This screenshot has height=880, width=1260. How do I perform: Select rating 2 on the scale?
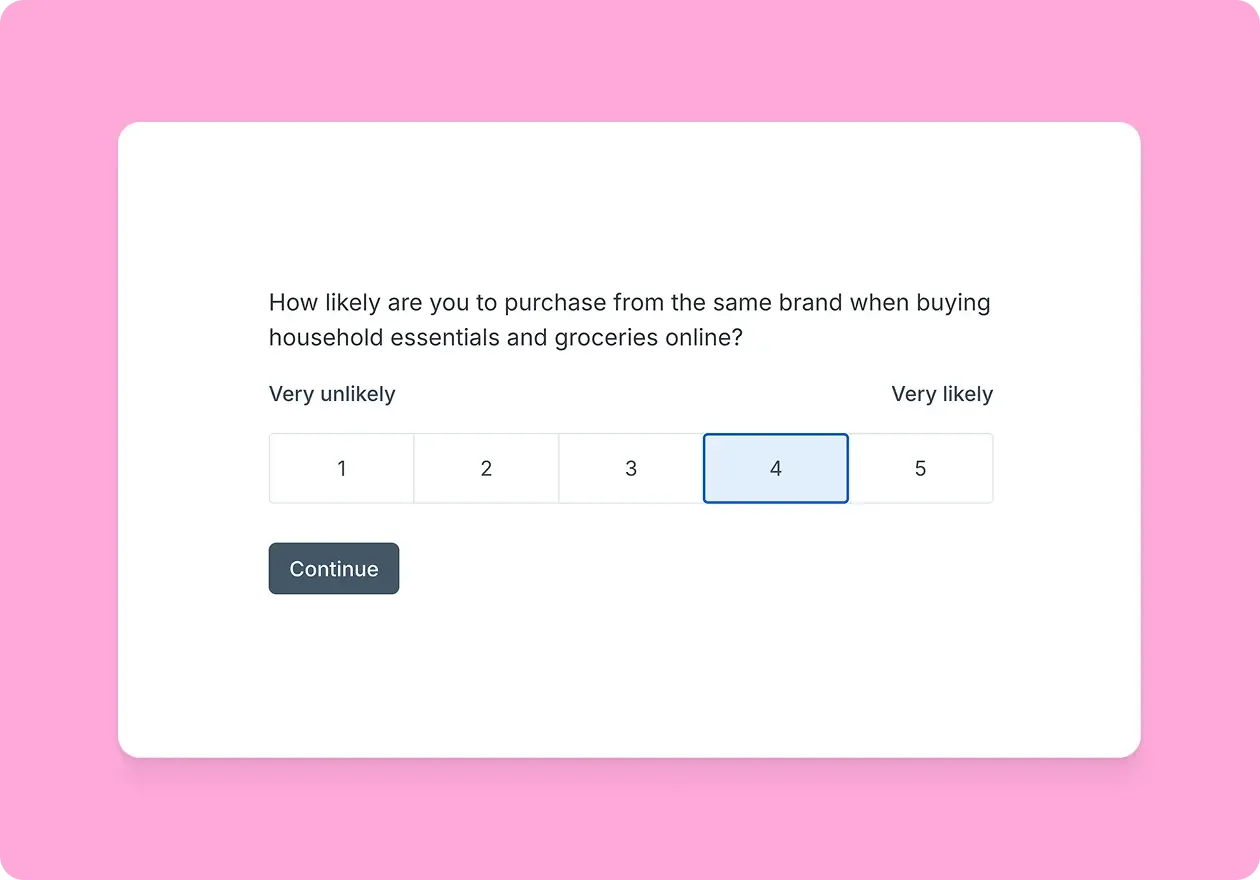pos(486,468)
